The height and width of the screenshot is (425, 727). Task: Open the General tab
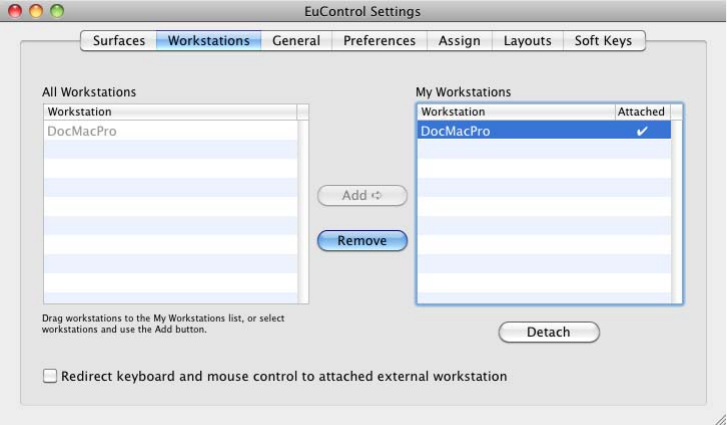point(296,41)
